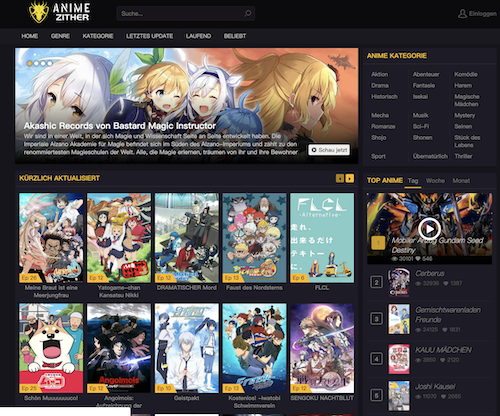Open the GENRE menu

60,36
